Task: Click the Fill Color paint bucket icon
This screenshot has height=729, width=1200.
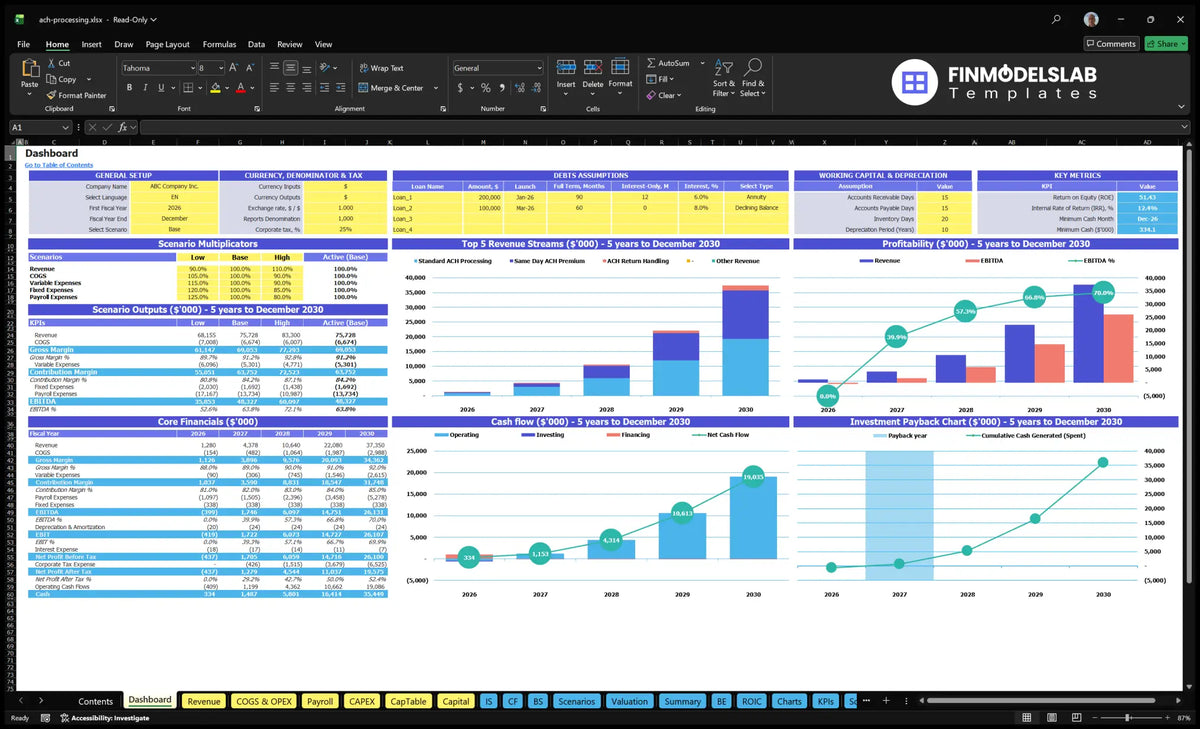Action: click(x=214, y=88)
